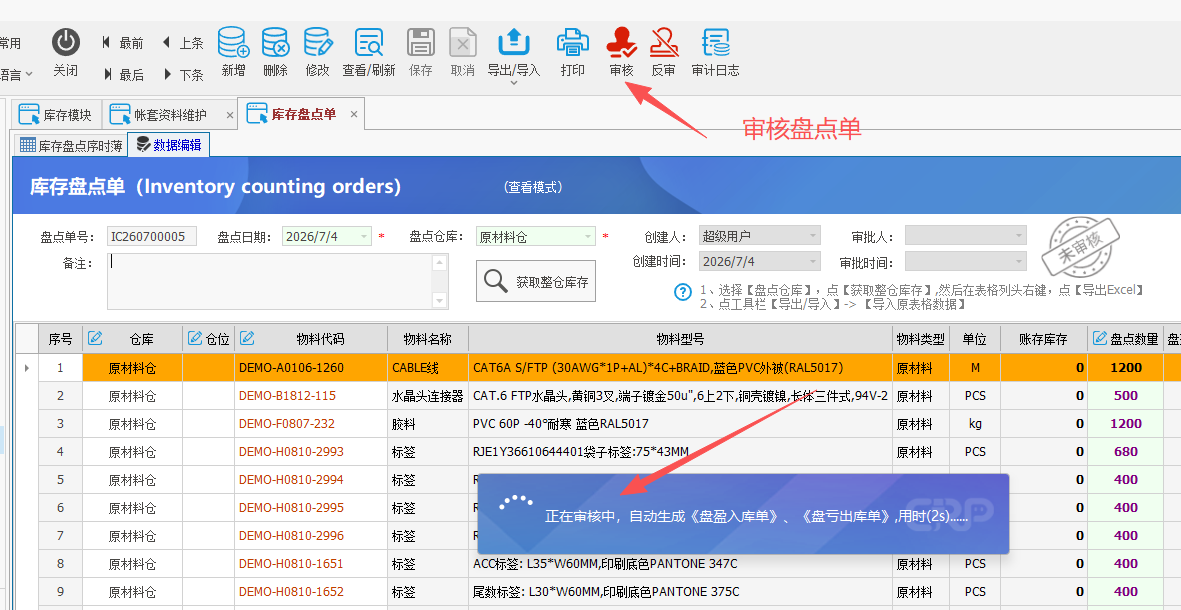
Task: Click the 删除 delete record icon
Action: click(x=276, y=42)
